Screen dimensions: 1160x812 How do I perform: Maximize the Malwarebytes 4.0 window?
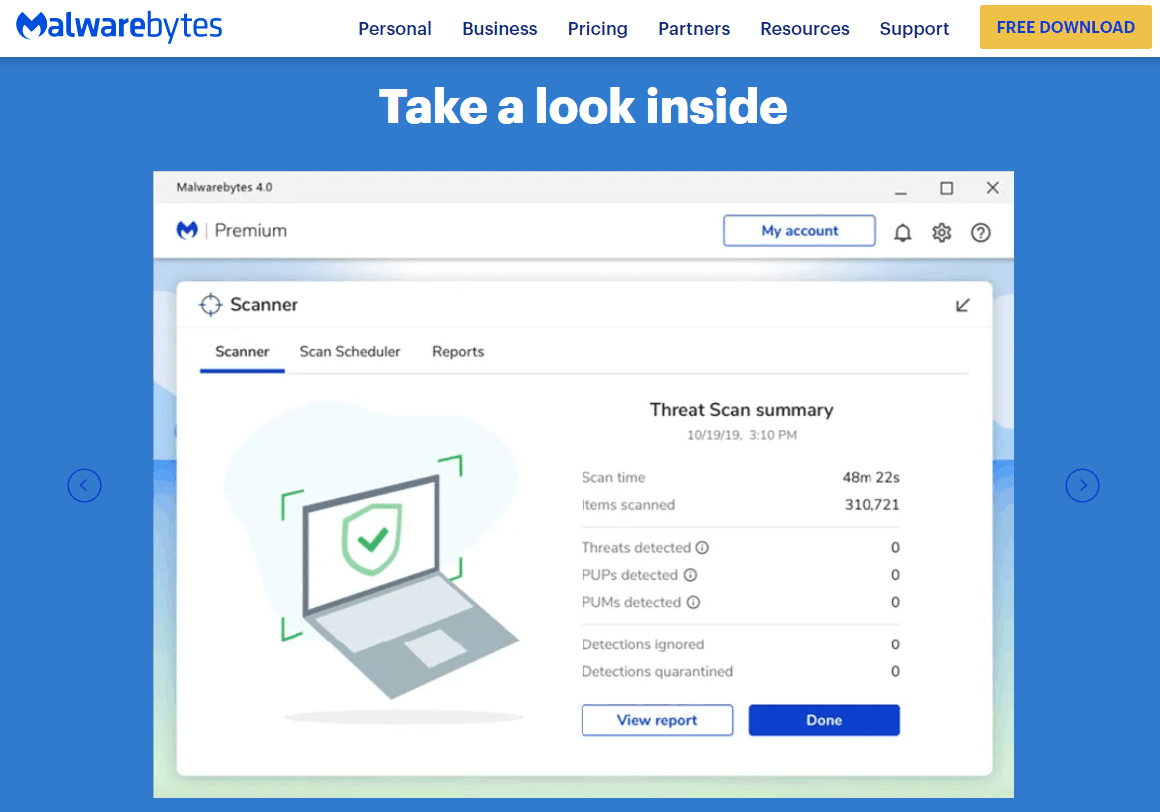pos(946,189)
